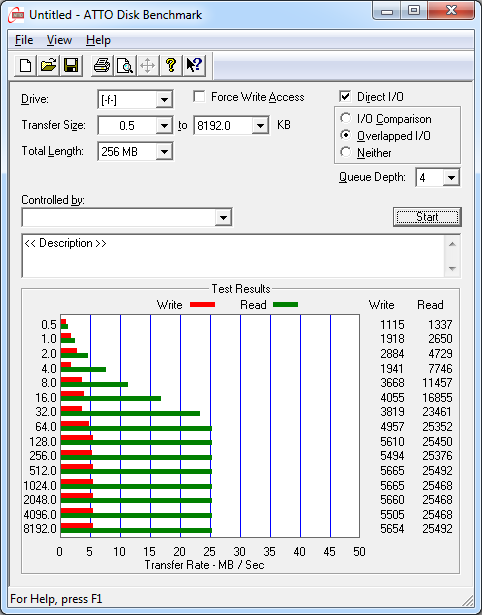Image resolution: width=482 pixels, height=615 pixels.
Task: Click the write value 3668
Action: pyautogui.click(x=392, y=382)
